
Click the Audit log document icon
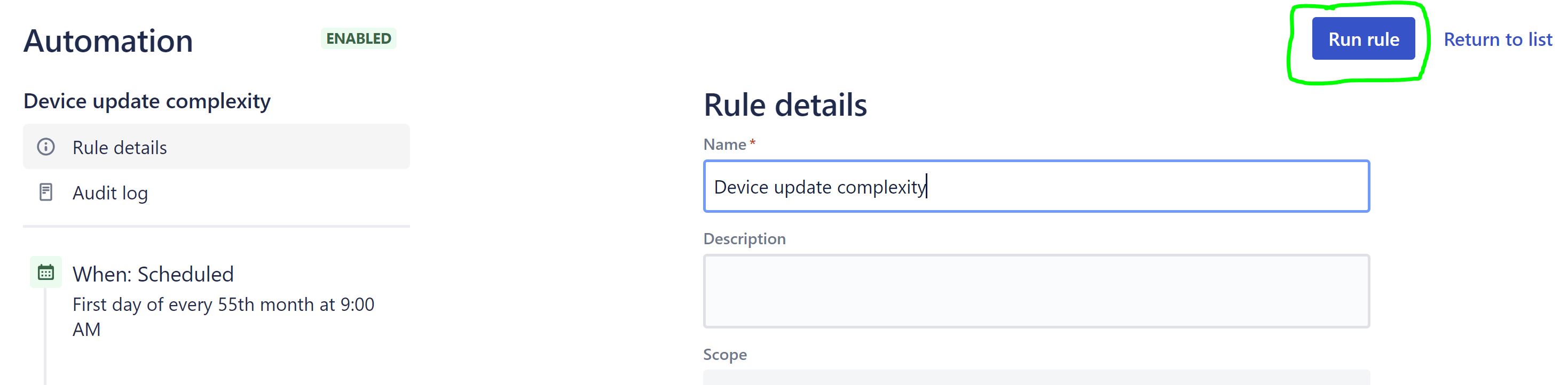[x=46, y=193]
